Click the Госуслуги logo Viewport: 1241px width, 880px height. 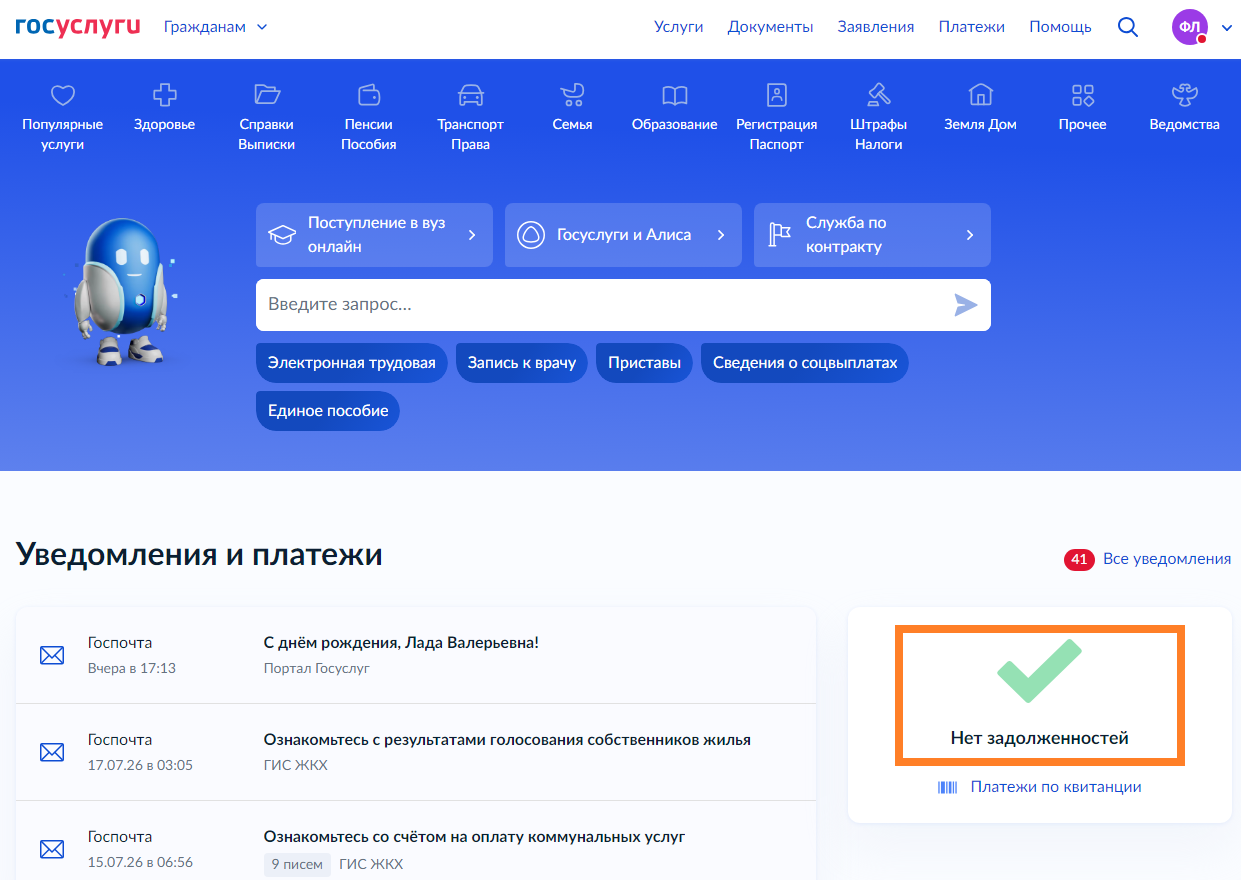click(78, 26)
